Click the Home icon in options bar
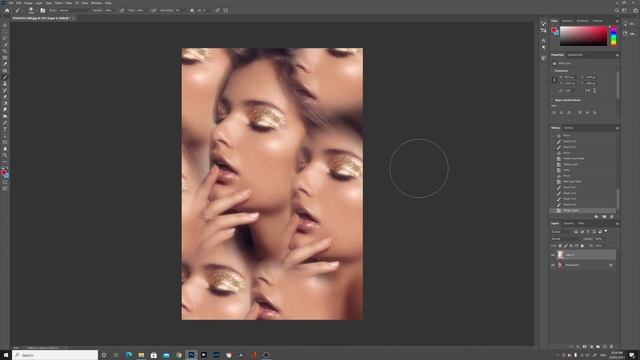 click(7, 11)
